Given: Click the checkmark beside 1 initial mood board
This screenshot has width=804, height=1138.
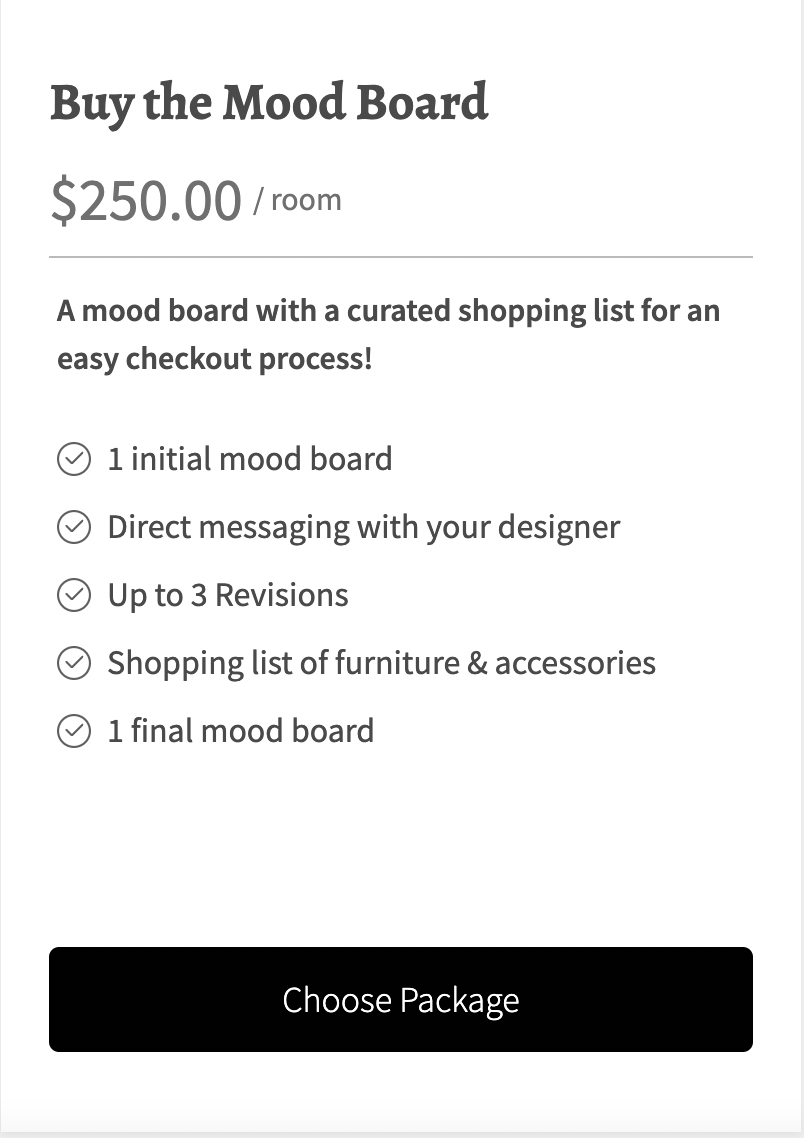Looking at the screenshot, I should [73, 460].
